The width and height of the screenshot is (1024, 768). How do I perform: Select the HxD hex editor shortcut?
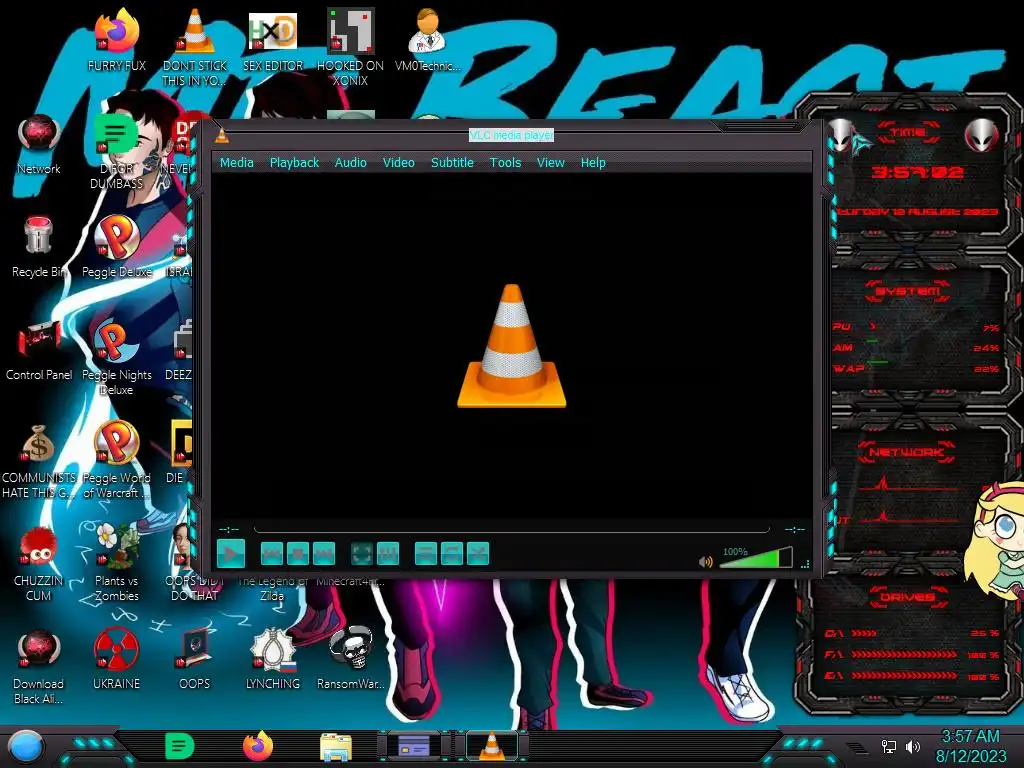click(273, 40)
